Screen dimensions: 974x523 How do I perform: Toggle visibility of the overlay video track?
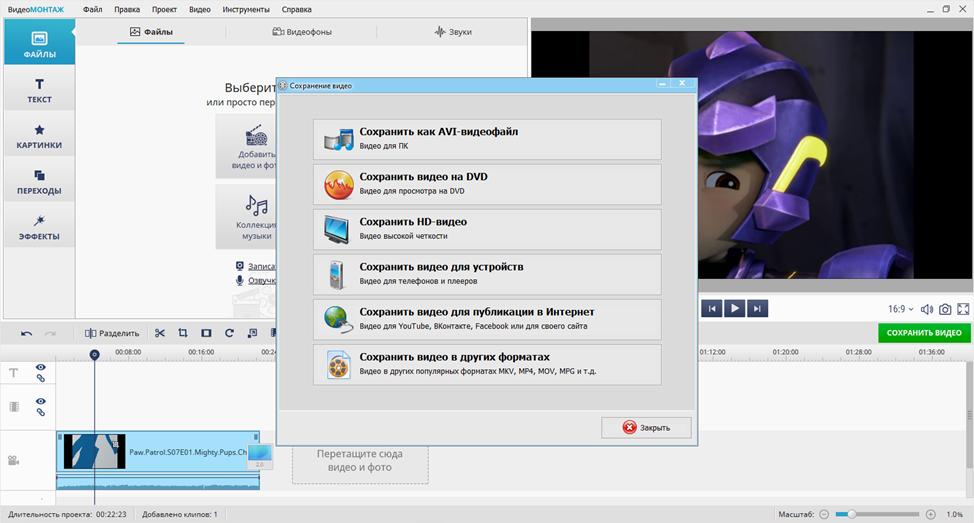(x=40, y=401)
